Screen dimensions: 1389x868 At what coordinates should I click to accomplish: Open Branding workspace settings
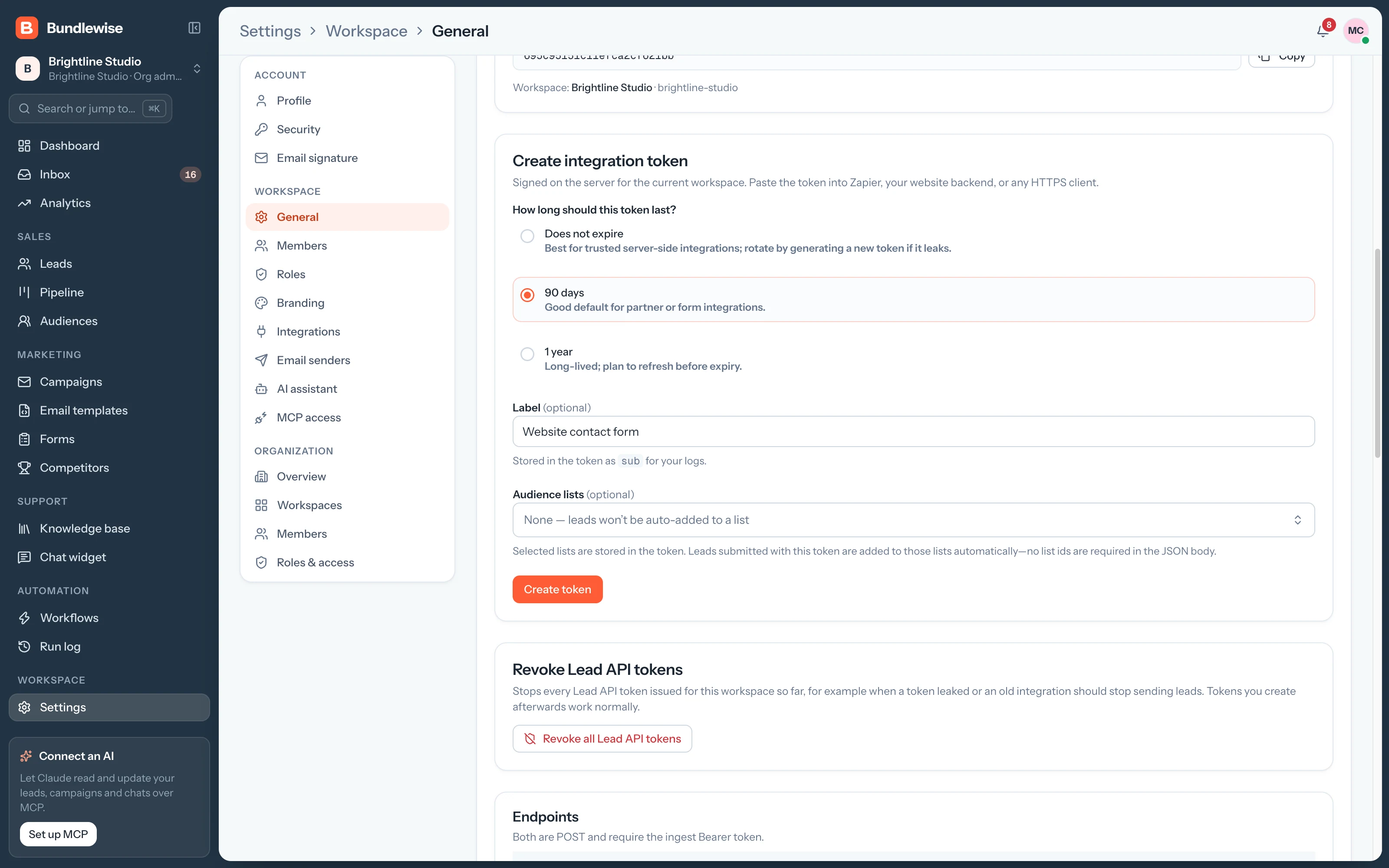click(347, 303)
